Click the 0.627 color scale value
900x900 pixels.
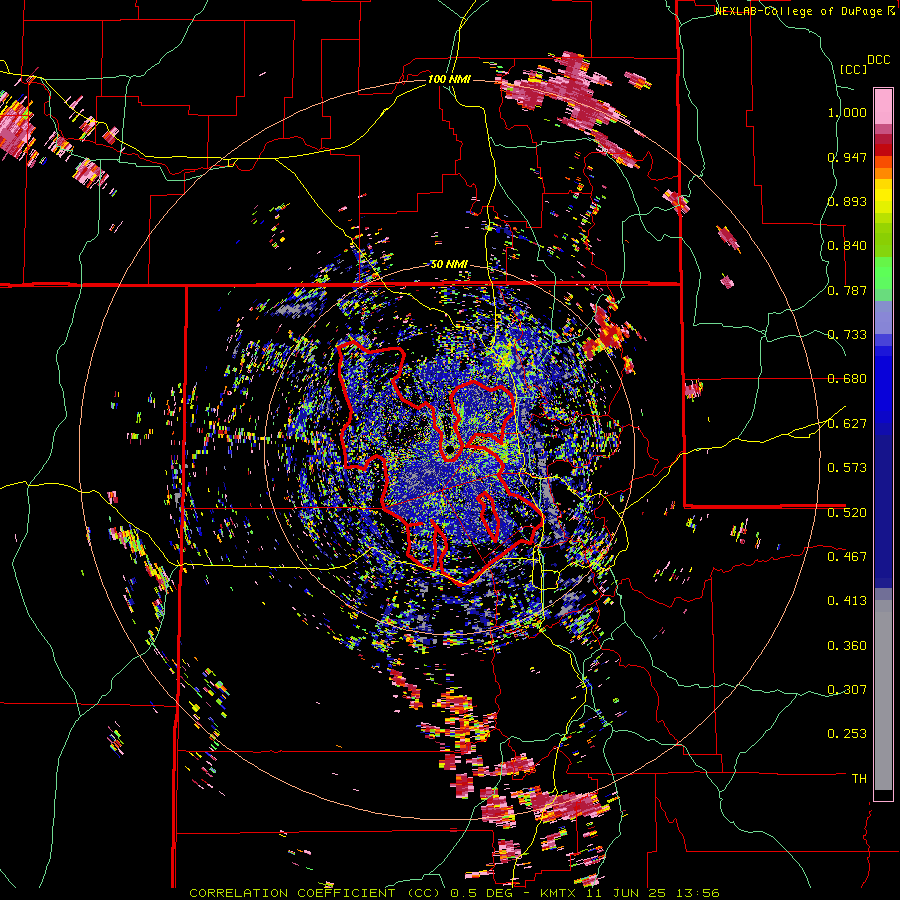847,424
